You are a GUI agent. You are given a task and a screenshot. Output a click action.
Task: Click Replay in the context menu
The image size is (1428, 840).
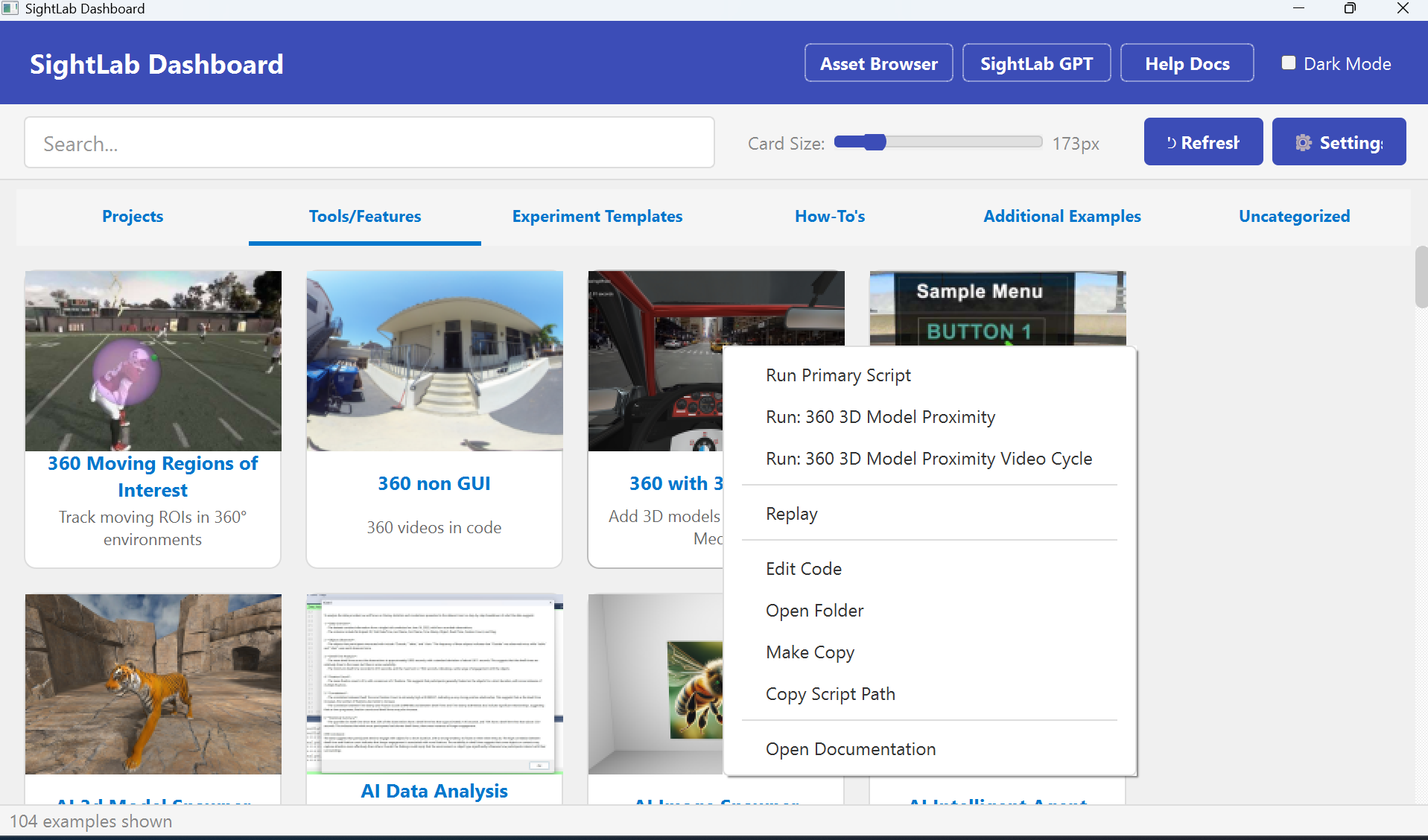[x=791, y=514]
